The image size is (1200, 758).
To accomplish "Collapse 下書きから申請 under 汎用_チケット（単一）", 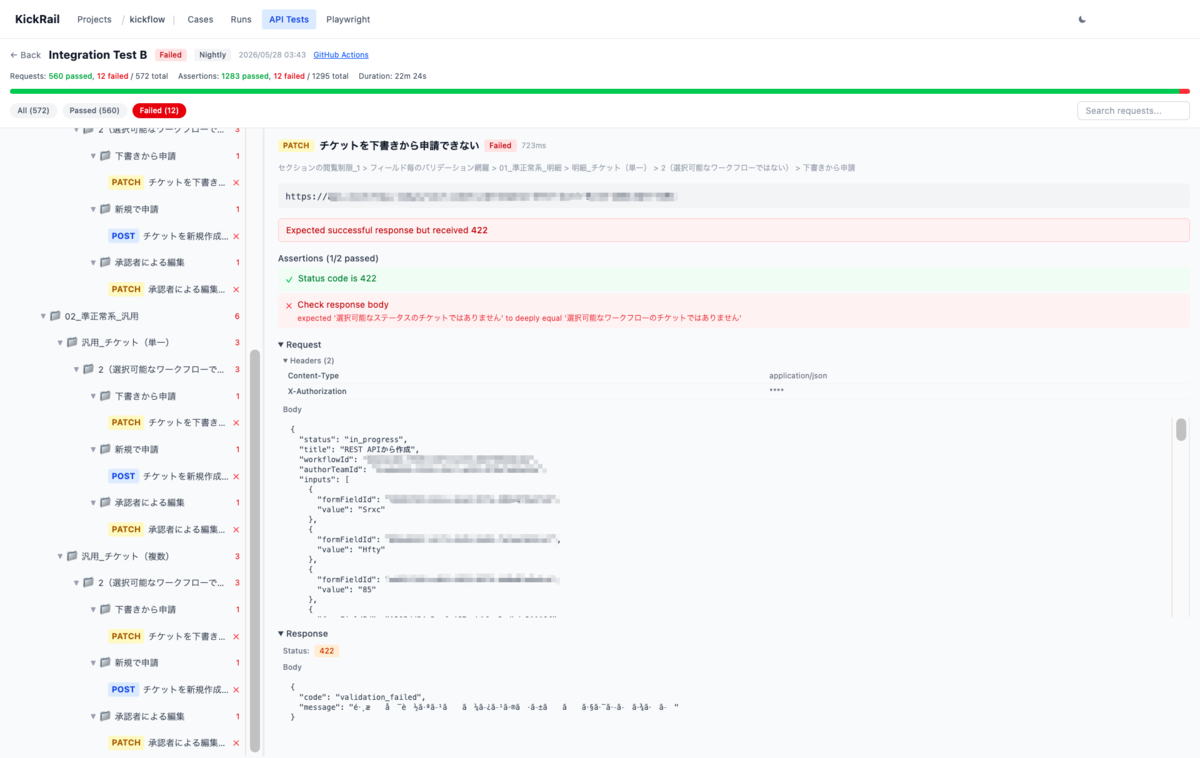I will [93, 396].
